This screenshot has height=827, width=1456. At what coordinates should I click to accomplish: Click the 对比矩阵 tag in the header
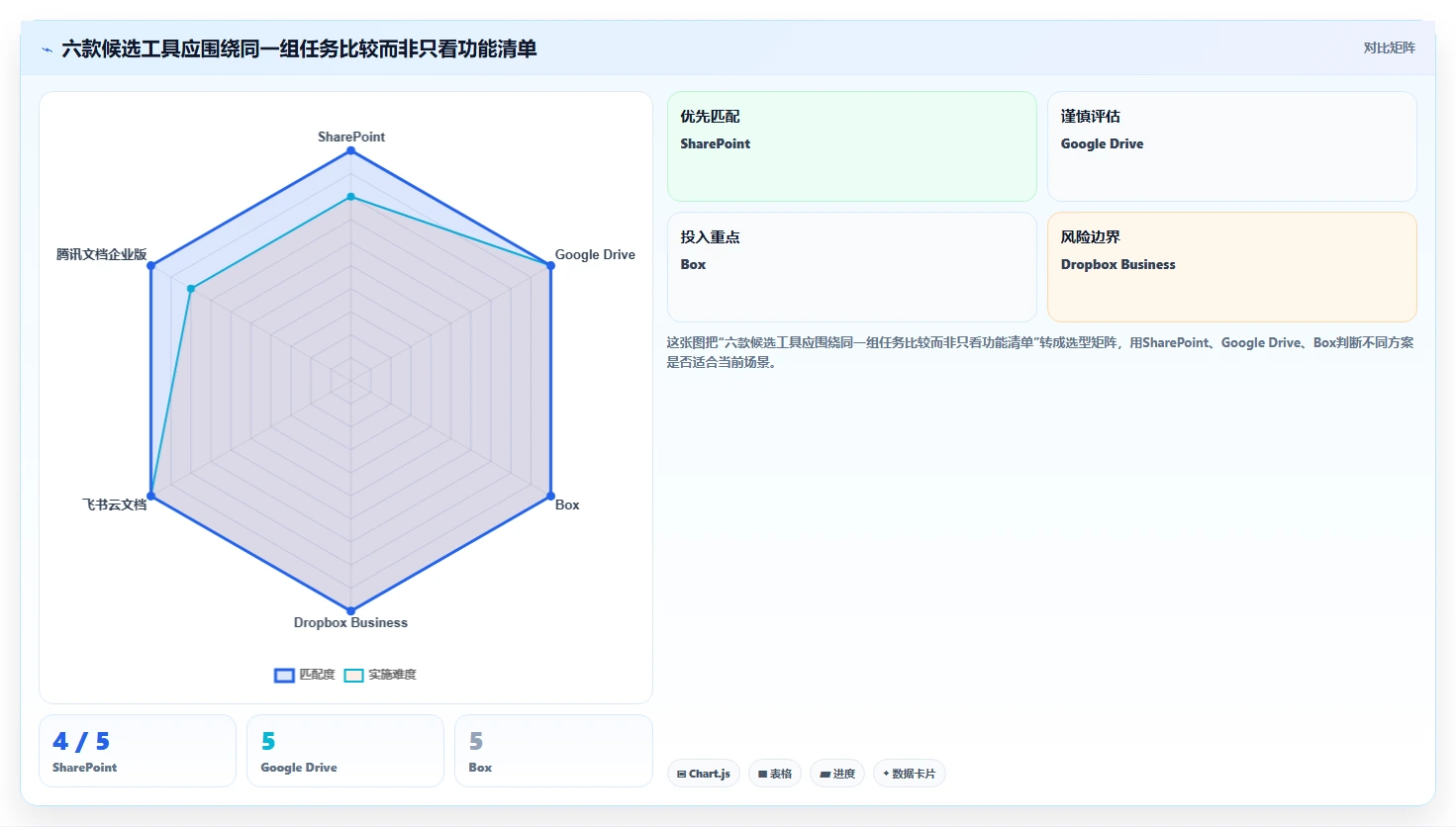(1389, 47)
